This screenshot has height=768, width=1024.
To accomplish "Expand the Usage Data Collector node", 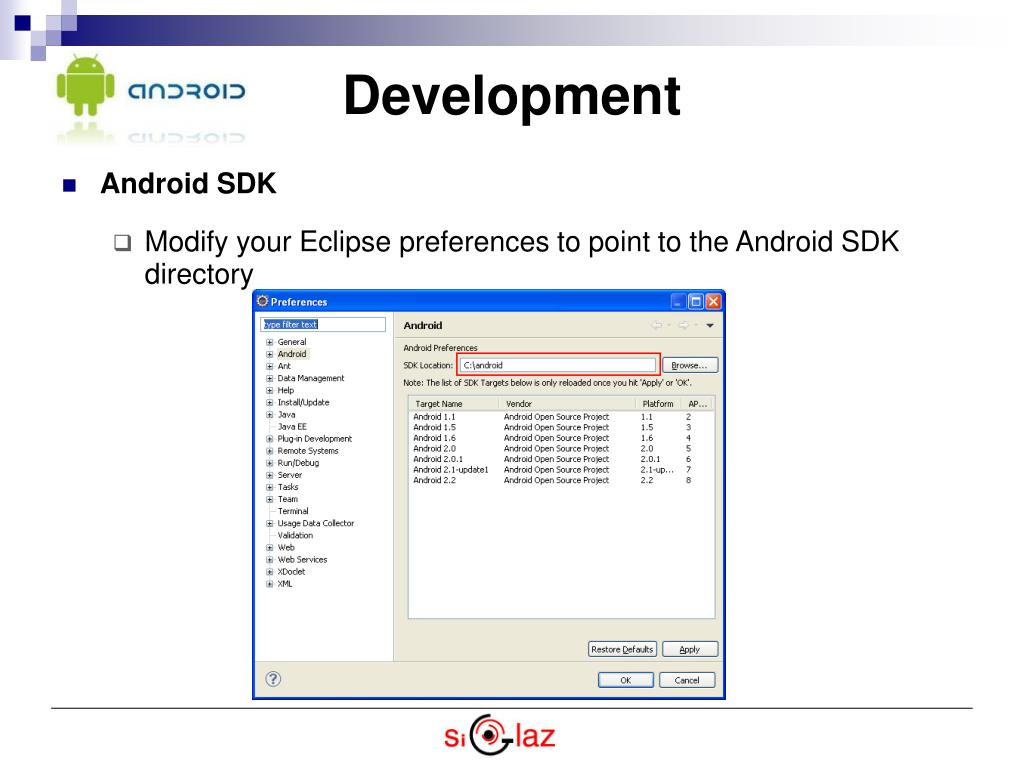I will tap(270, 524).
